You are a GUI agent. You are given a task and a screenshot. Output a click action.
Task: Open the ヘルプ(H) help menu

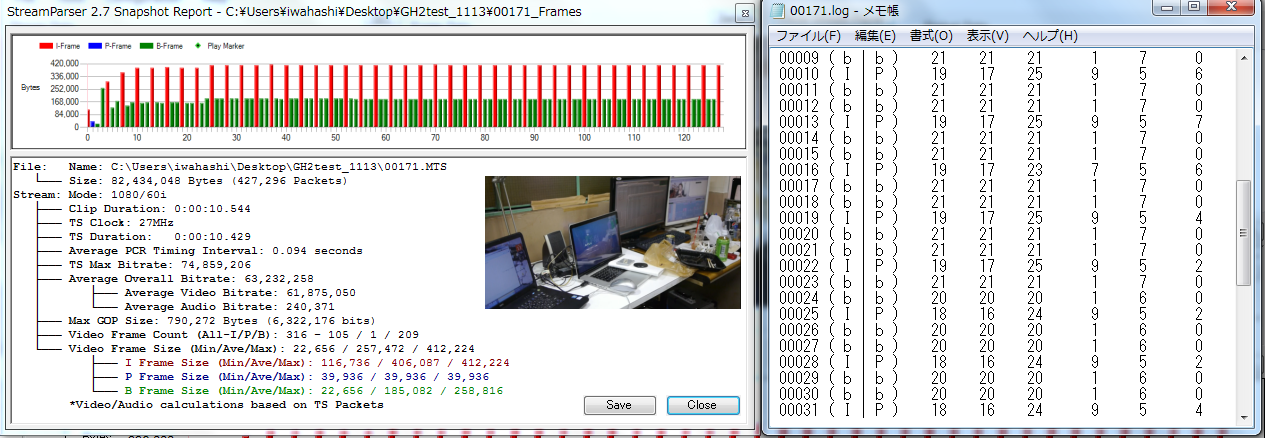[1047, 36]
